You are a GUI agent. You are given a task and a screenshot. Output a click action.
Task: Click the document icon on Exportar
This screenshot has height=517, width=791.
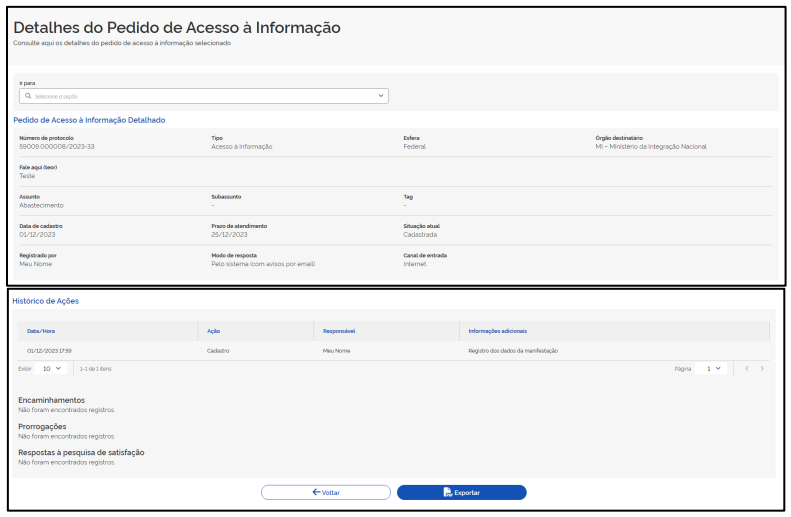pos(448,492)
